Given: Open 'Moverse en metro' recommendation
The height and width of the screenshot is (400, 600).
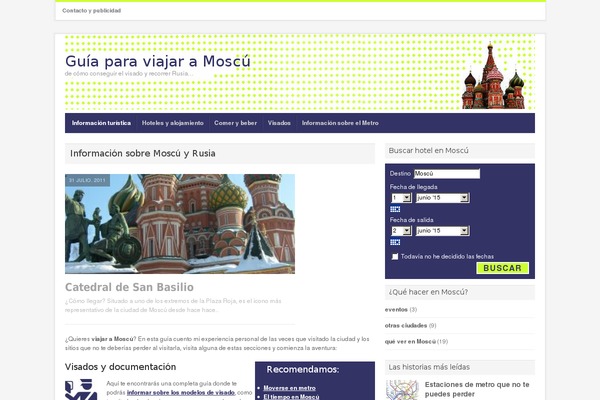Looking at the screenshot, I should pos(290,388).
